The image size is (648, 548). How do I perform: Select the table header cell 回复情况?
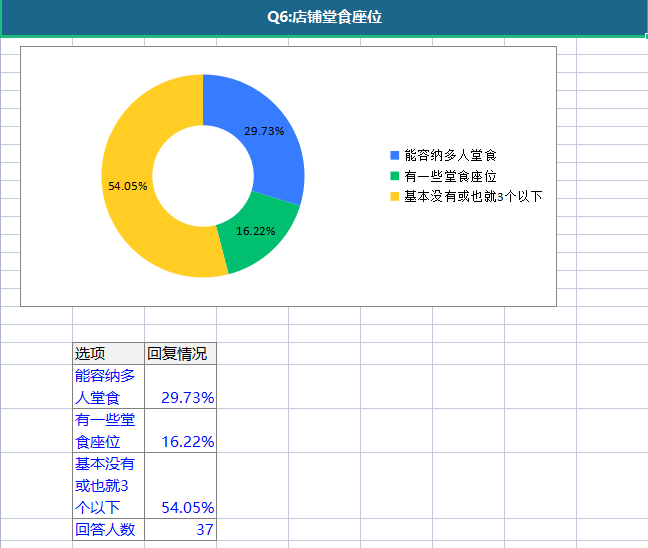pos(180,354)
